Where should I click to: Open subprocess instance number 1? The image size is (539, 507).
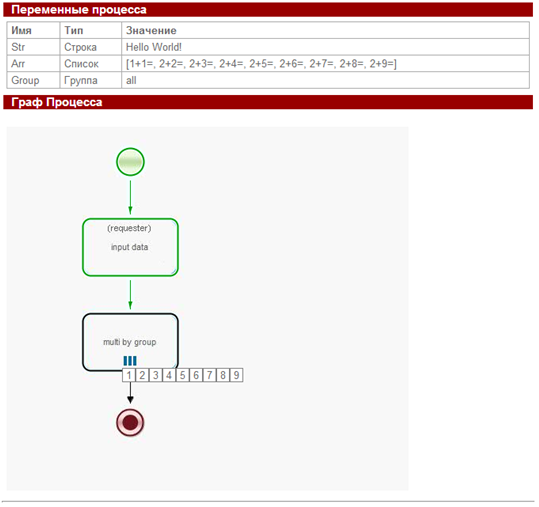129,375
